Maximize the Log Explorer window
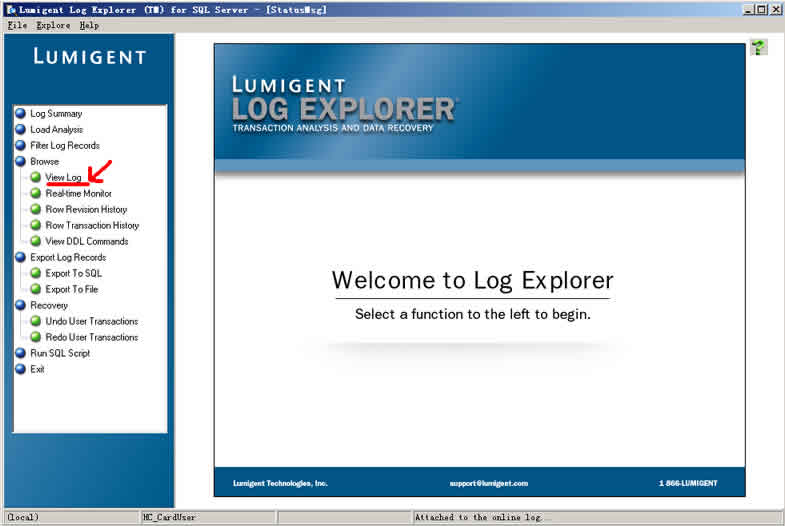 (761, 9)
